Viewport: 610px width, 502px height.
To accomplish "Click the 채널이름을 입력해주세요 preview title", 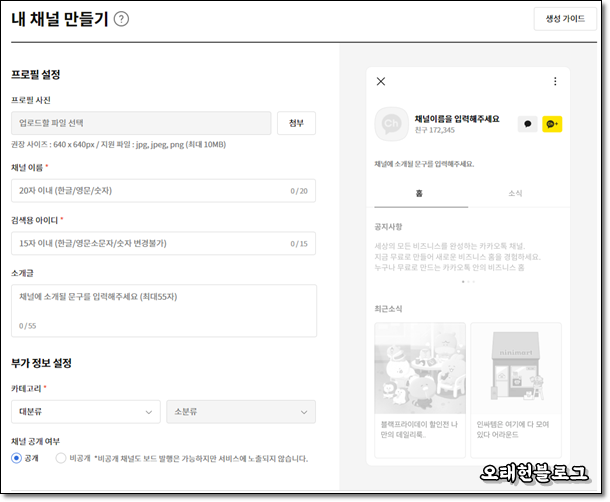I will 457,119.
